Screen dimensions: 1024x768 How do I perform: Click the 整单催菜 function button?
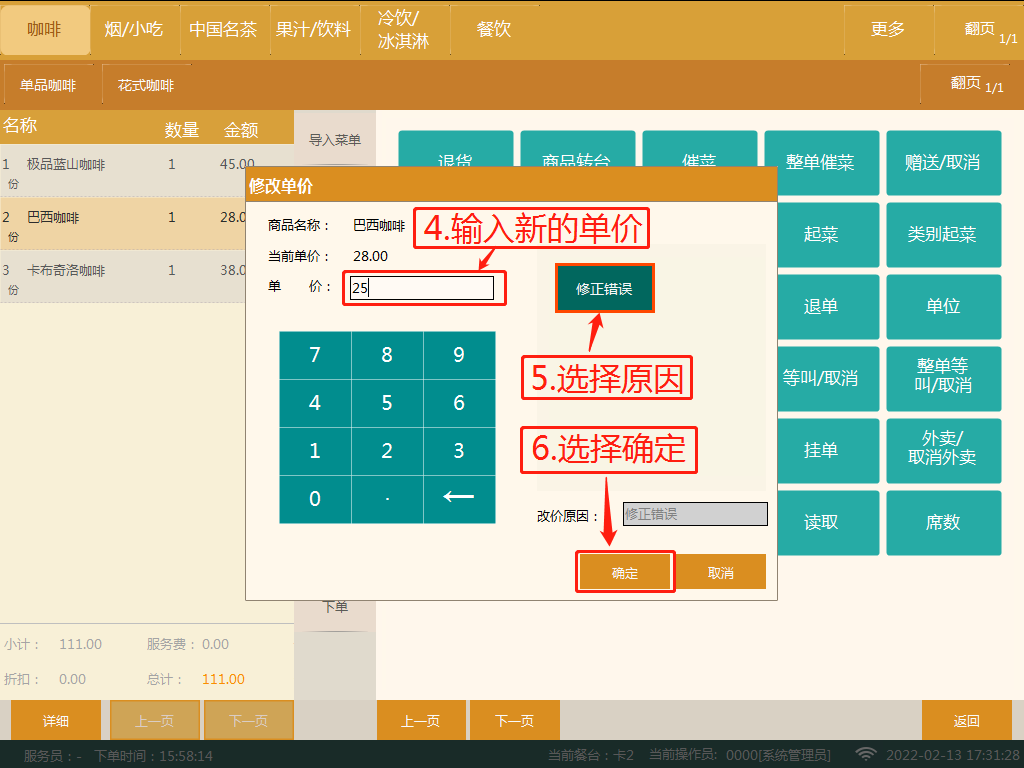(822, 163)
